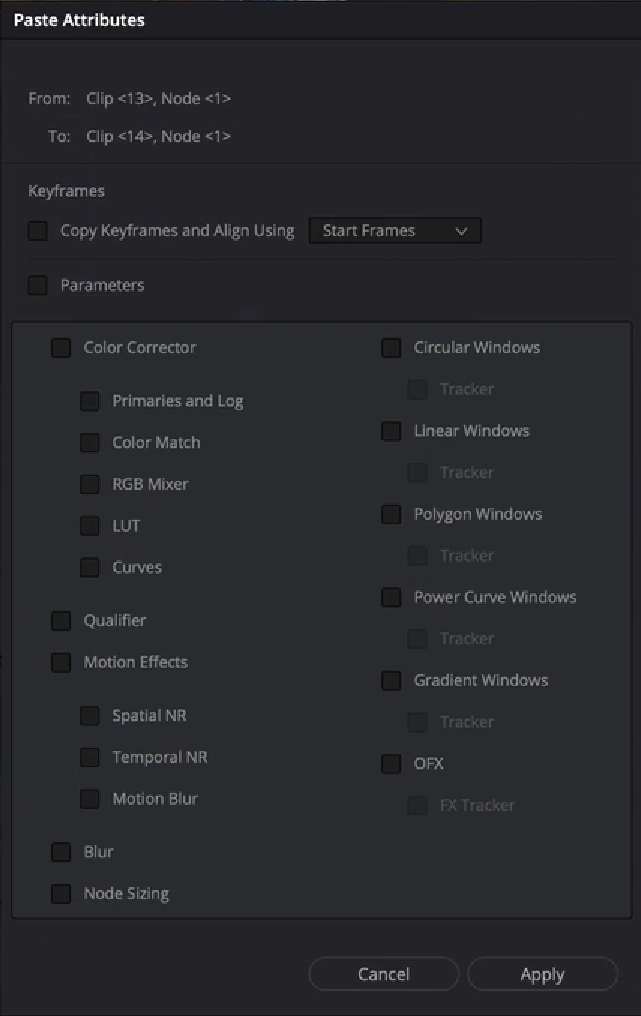Open the Start Frames dropdown
This screenshot has width=641, height=1016.
[395, 231]
